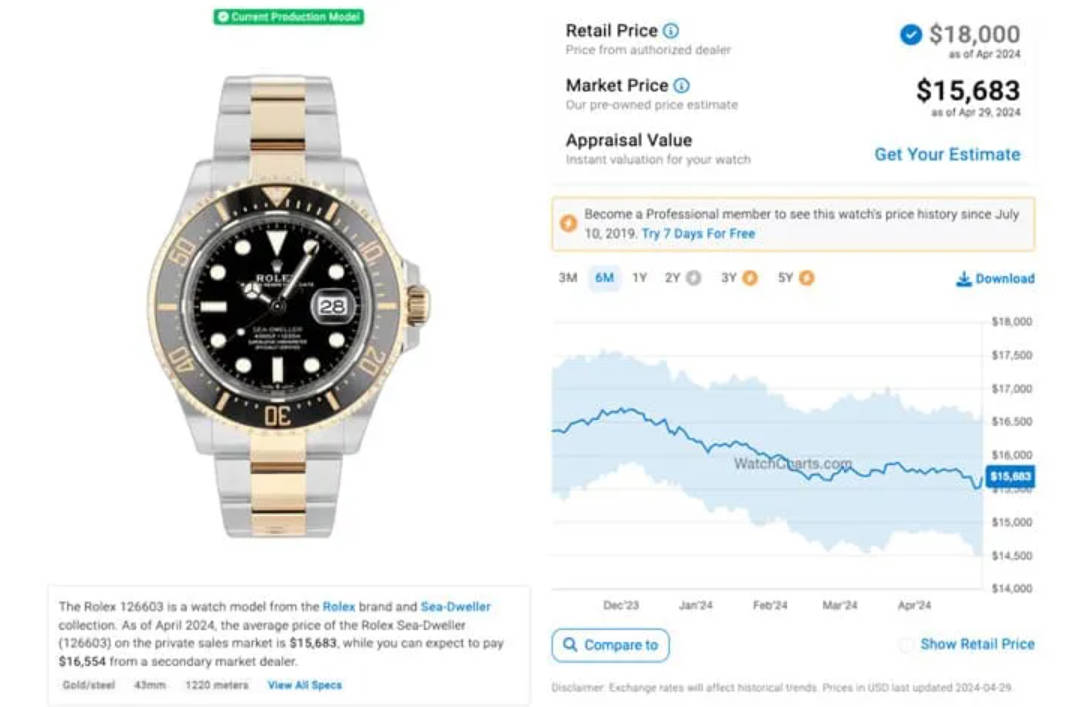
Task: Open the View All Specs link
Action: (304, 685)
